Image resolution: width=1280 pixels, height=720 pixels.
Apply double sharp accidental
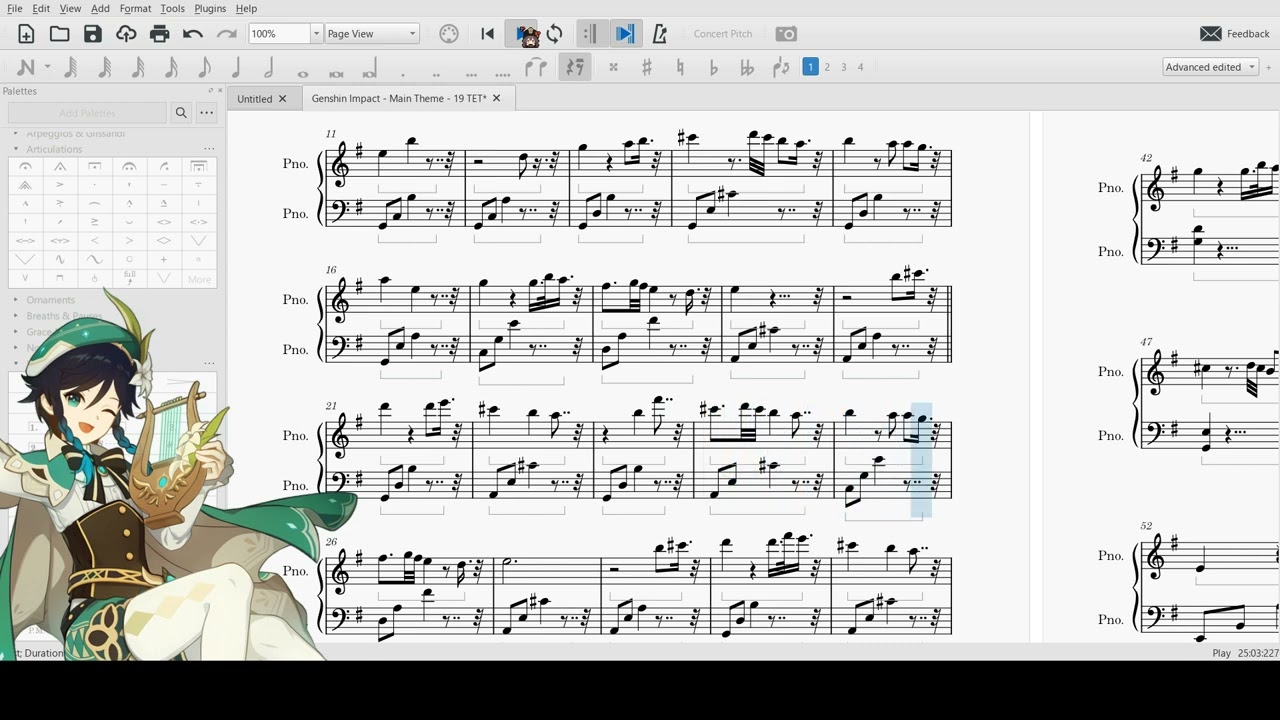(x=613, y=68)
